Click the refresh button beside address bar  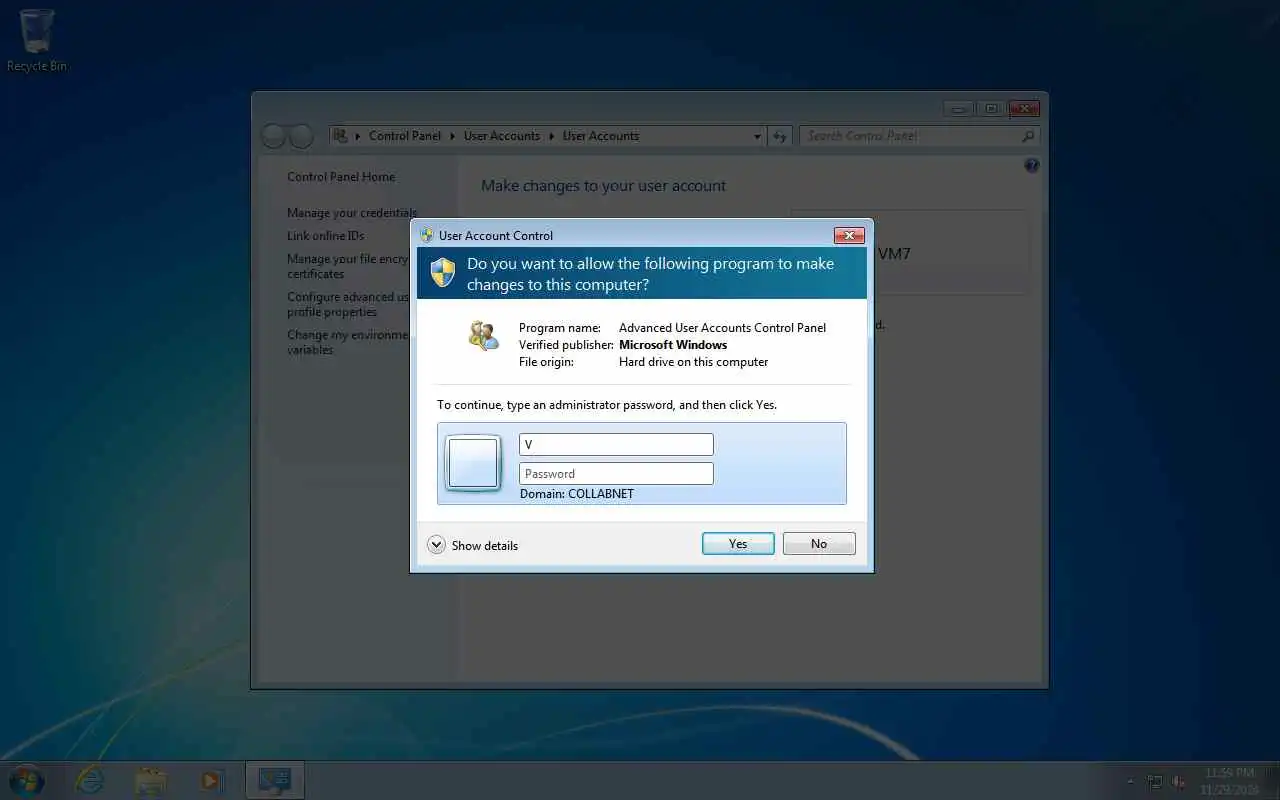(780, 136)
